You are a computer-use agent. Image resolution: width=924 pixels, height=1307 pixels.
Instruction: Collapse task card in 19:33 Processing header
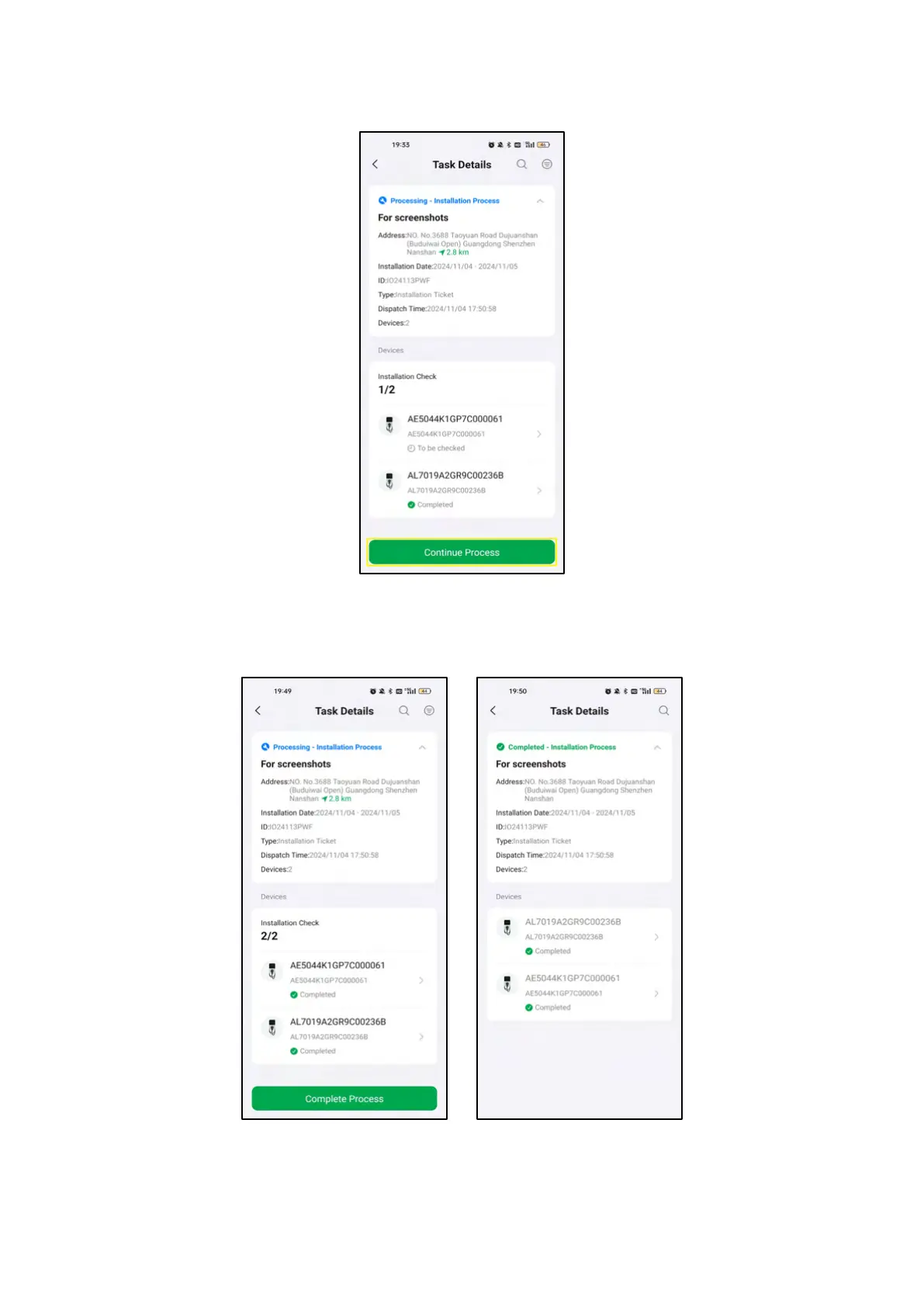pos(540,201)
